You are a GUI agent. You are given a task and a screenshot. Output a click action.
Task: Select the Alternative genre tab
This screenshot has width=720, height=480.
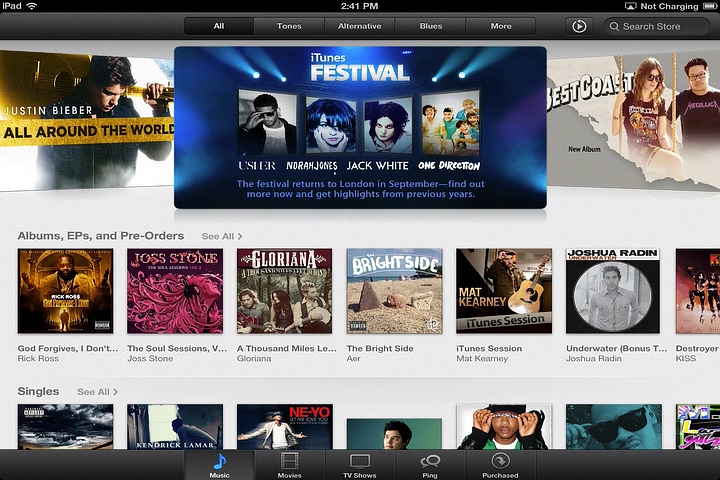point(360,26)
